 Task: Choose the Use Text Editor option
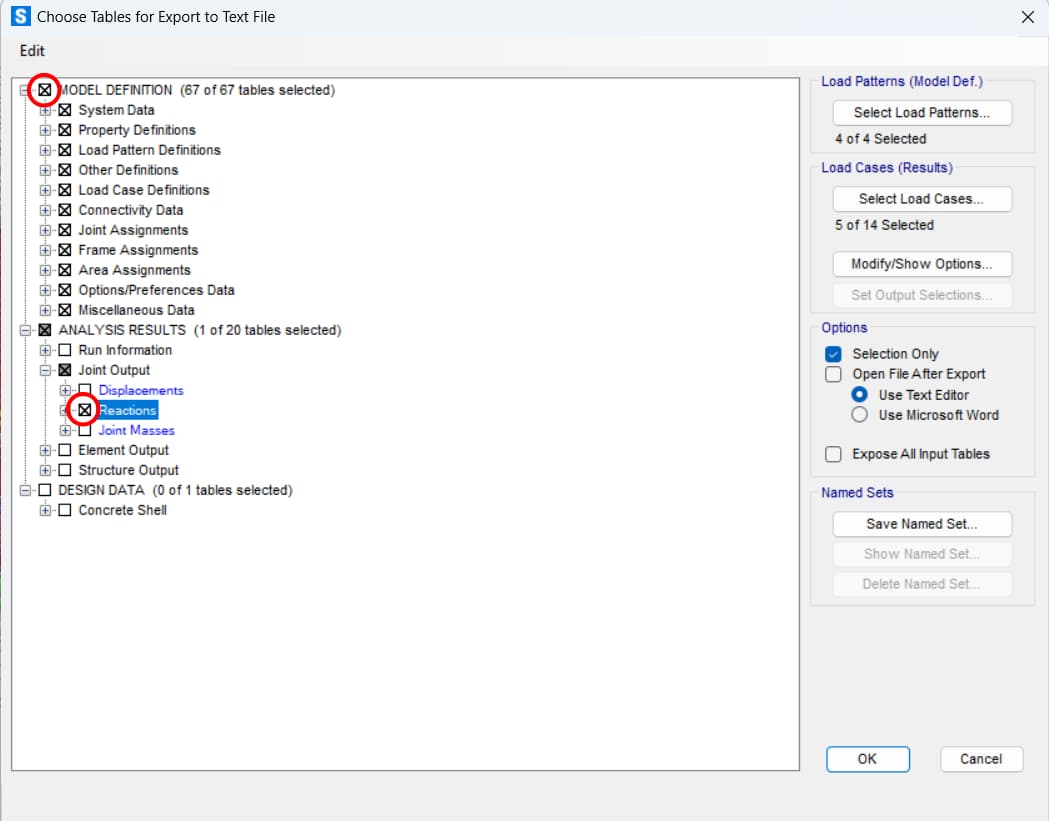(859, 395)
